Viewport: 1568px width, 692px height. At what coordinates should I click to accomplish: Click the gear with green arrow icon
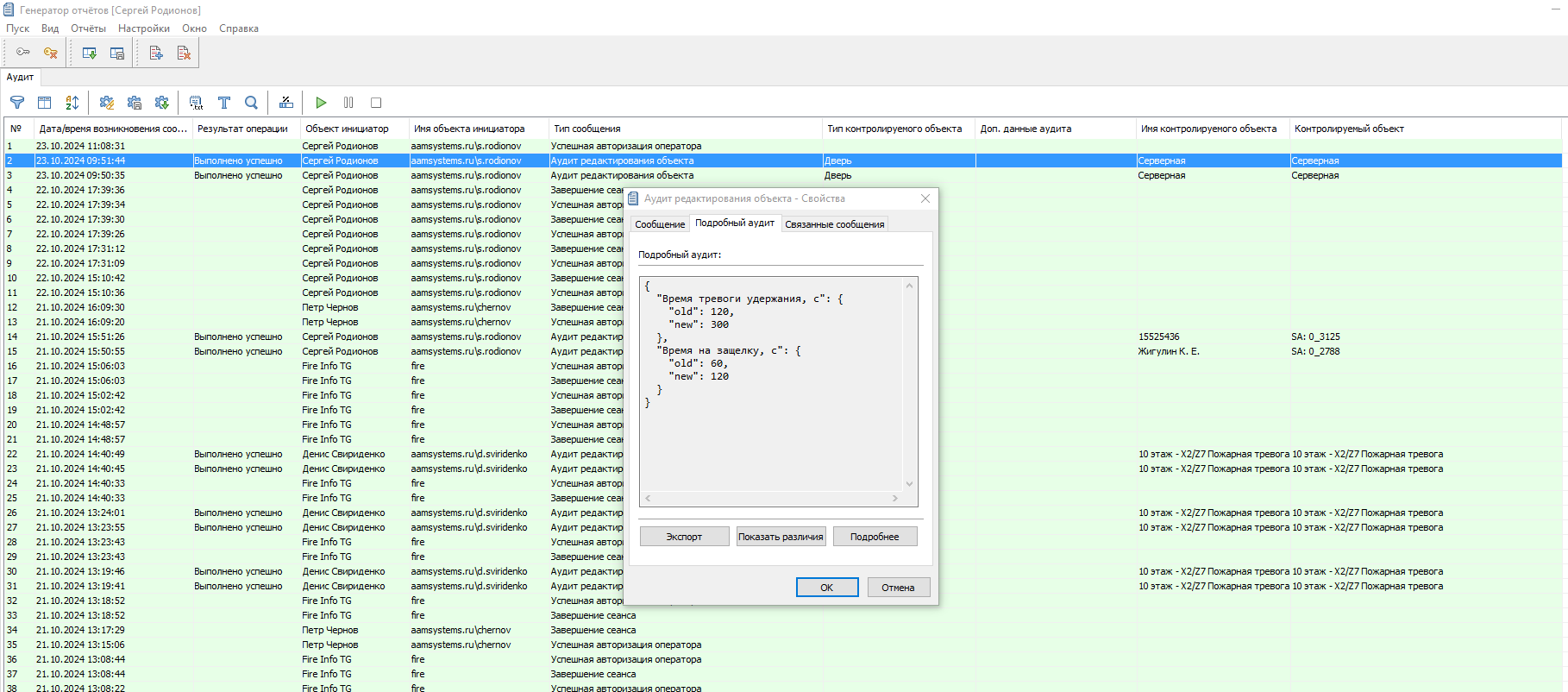162,103
